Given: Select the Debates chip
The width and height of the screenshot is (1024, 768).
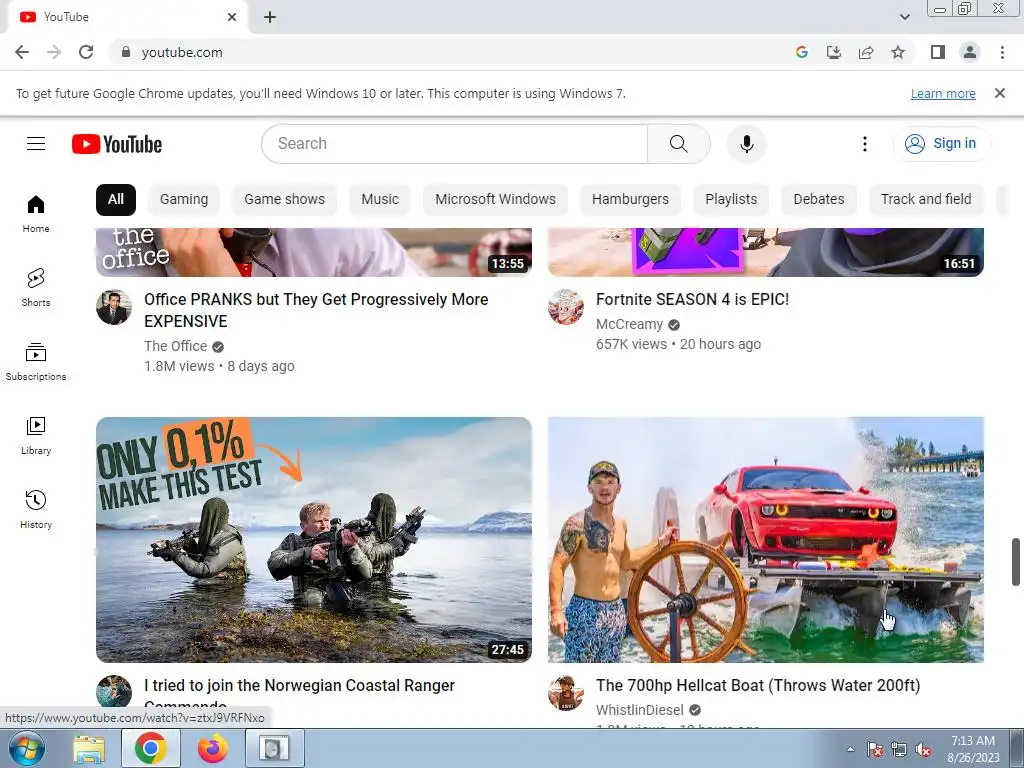Looking at the screenshot, I should tap(818, 199).
